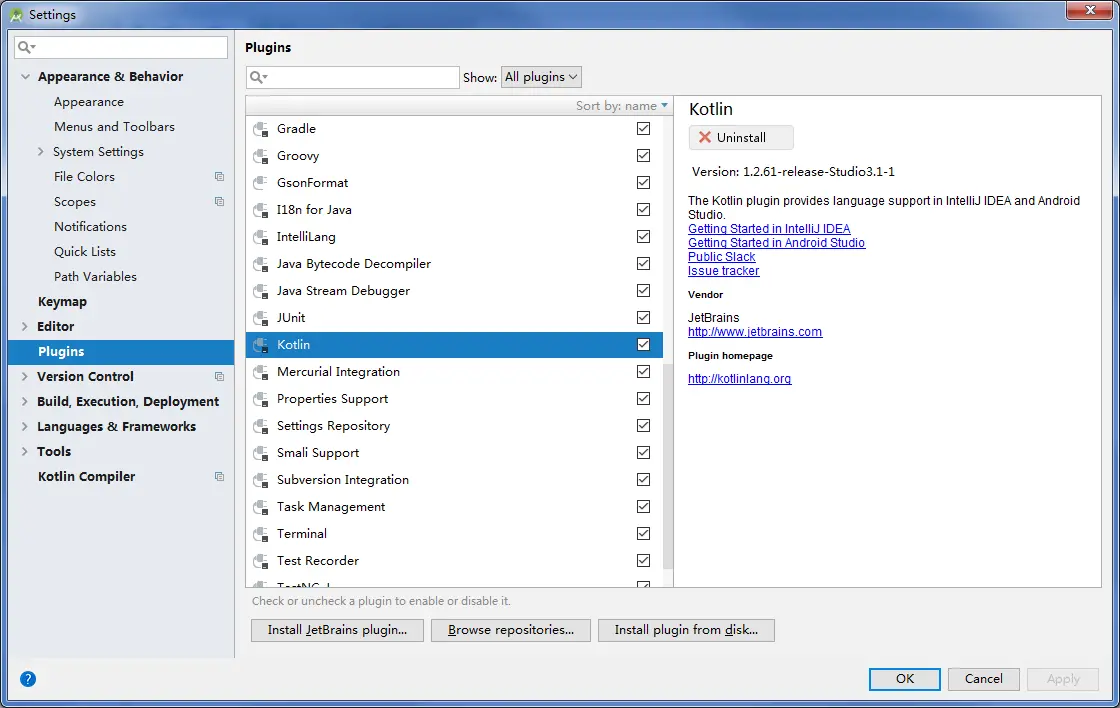Click the Properties Support plugin icon
This screenshot has width=1120, height=708.
pos(261,399)
